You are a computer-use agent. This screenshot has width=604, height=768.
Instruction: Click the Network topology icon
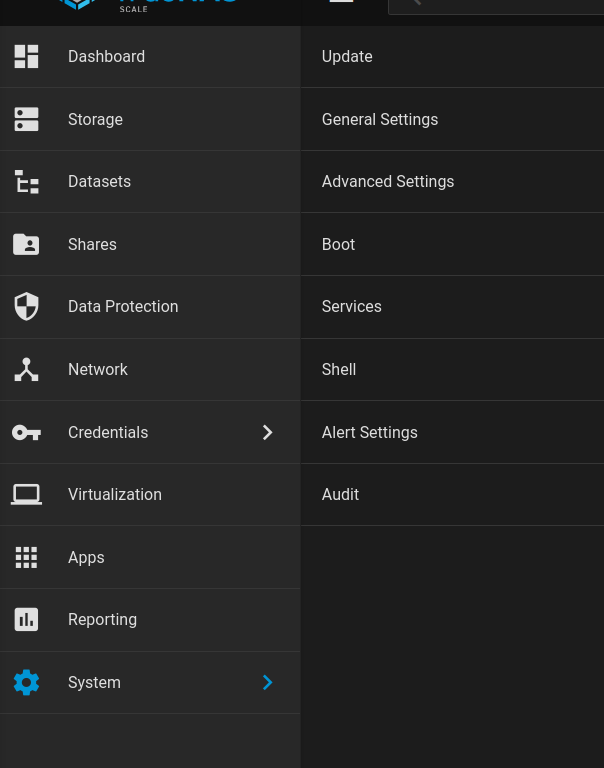[26, 369]
